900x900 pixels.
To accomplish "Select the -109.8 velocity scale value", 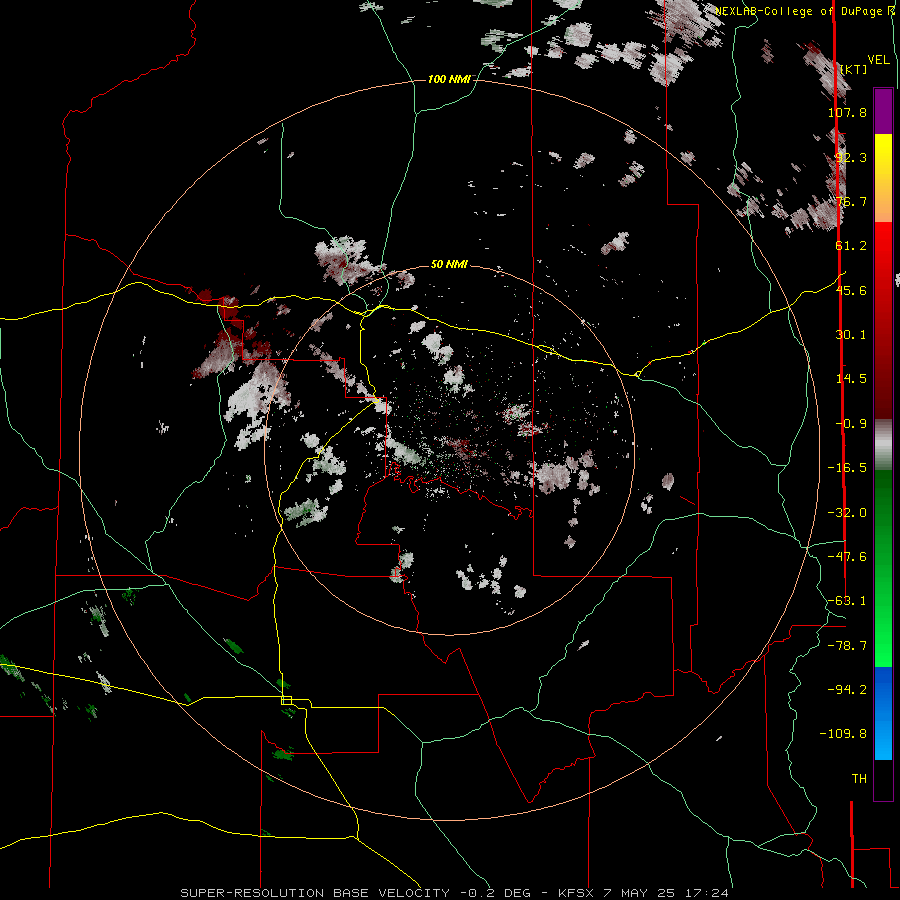I will [x=843, y=734].
